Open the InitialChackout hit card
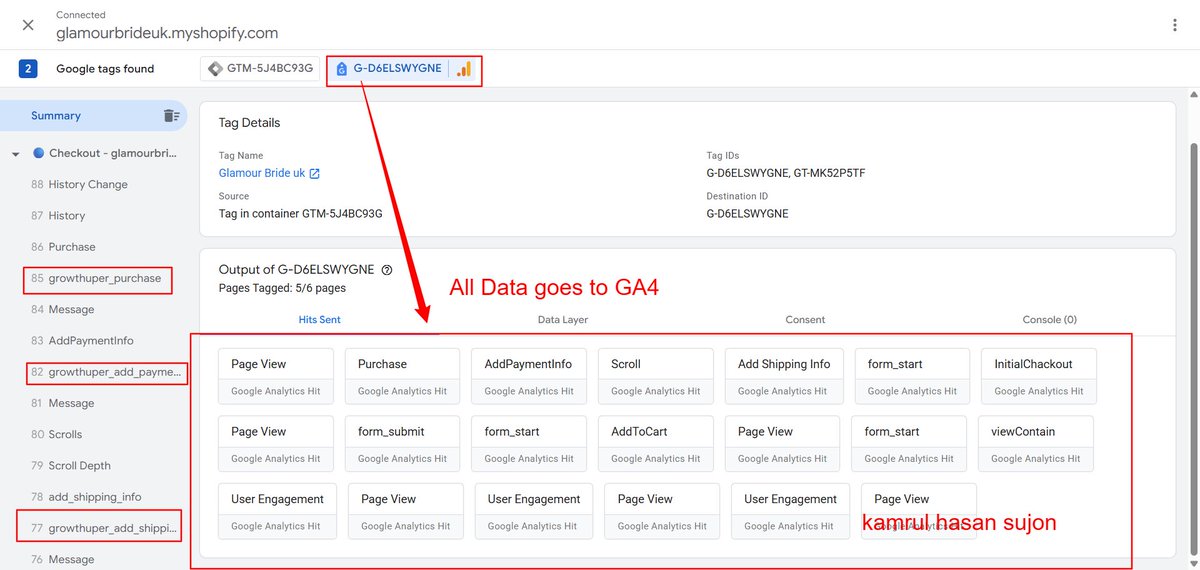This screenshot has width=1200, height=570. point(1039,376)
